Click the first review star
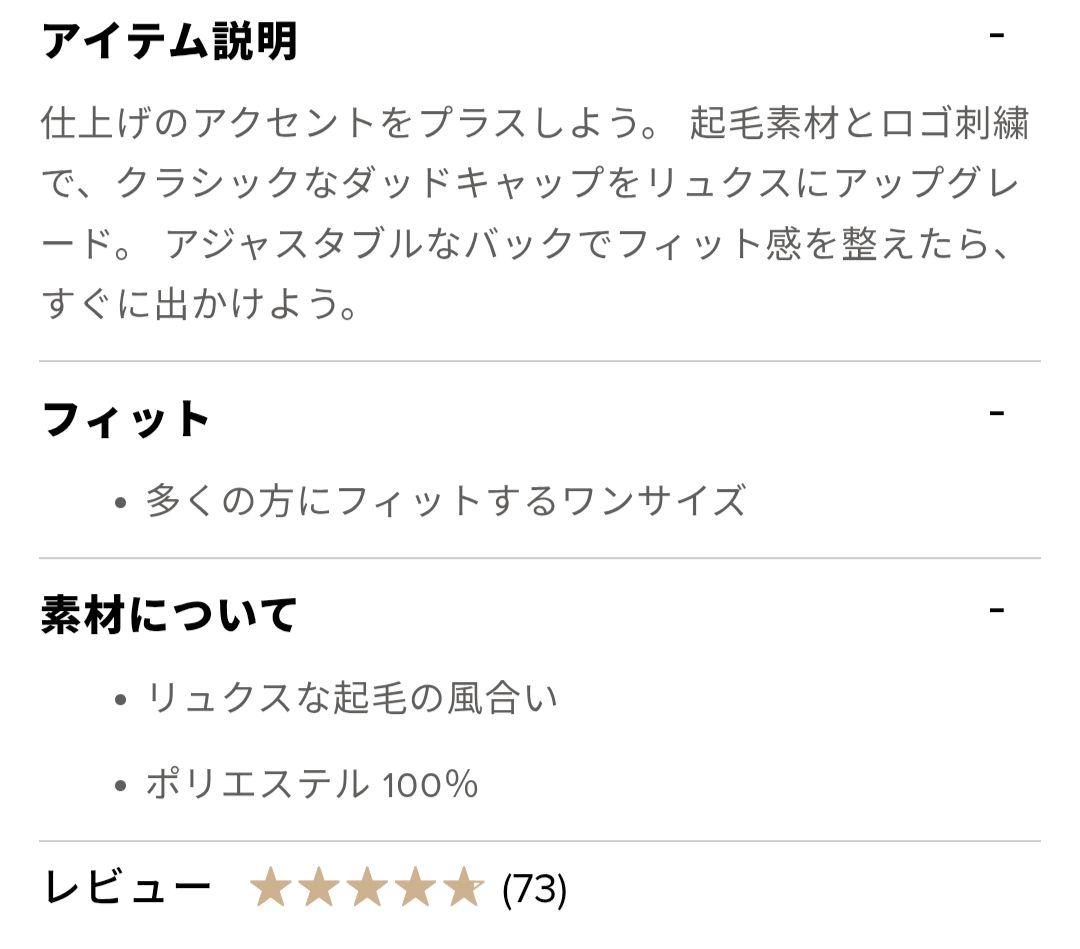Screen dimensions: 1080x949 270,887
